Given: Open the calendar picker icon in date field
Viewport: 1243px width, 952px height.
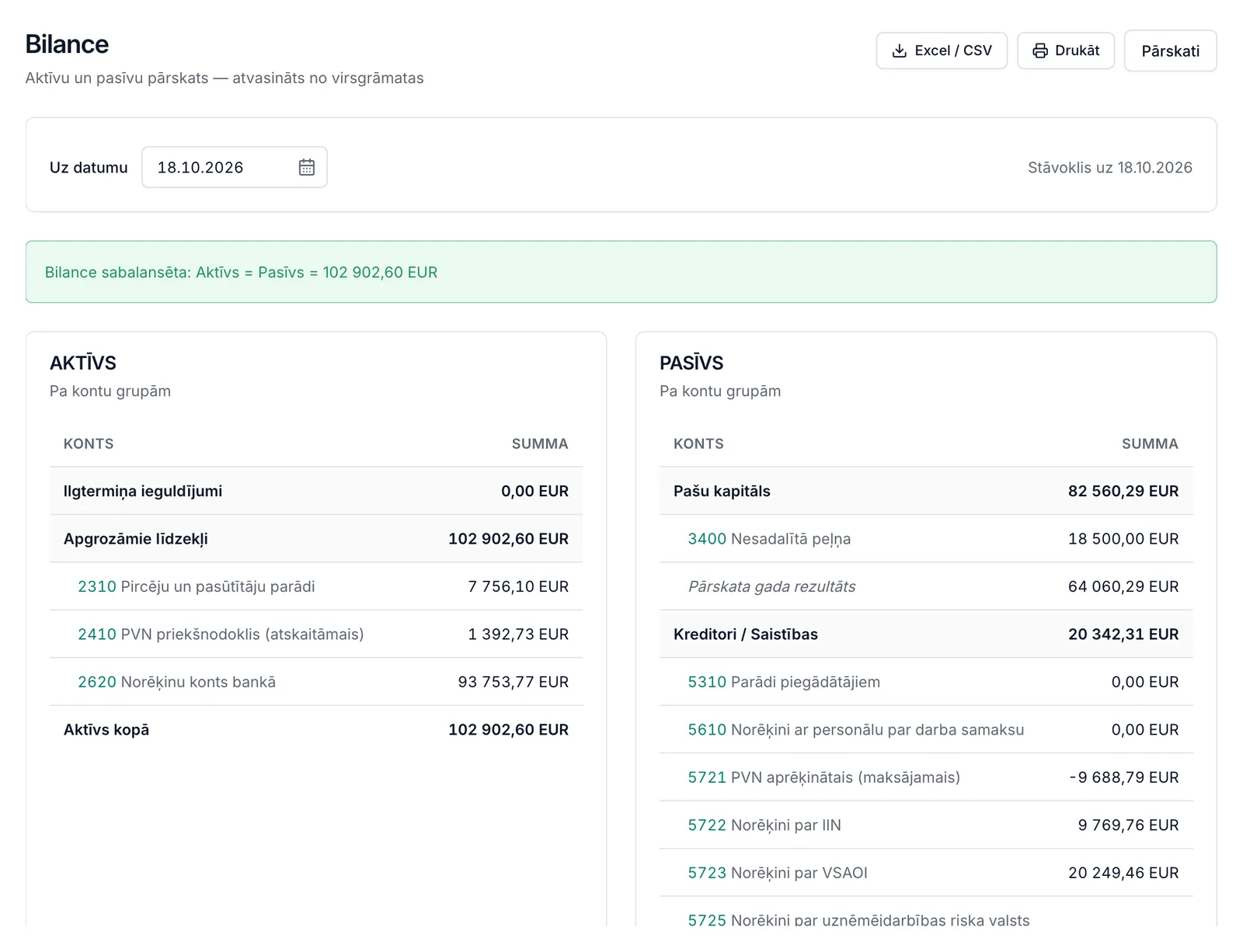Looking at the screenshot, I should click(x=307, y=167).
